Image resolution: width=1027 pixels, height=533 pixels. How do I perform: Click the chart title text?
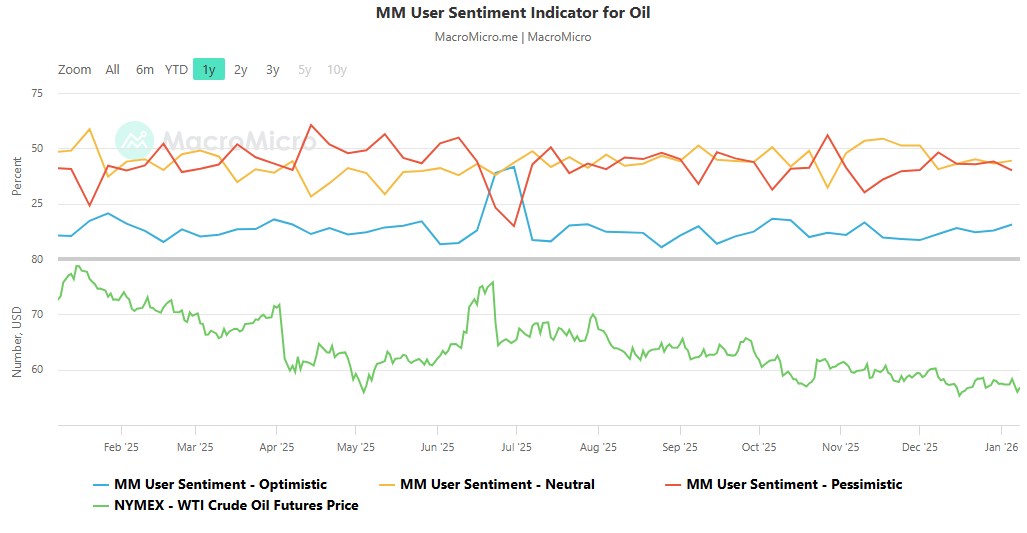click(x=513, y=13)
